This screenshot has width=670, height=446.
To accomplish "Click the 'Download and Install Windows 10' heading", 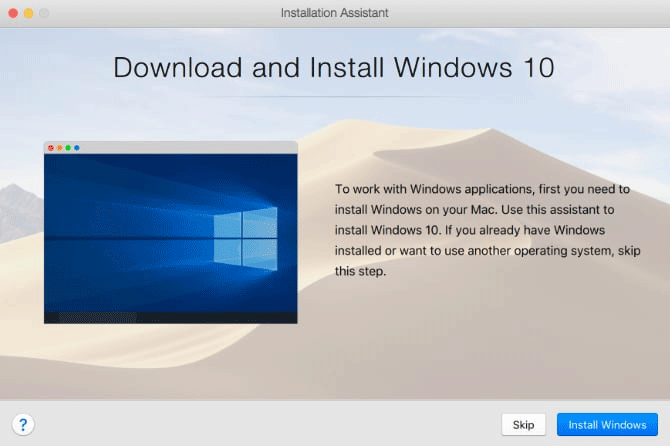I will pos(334,67).
